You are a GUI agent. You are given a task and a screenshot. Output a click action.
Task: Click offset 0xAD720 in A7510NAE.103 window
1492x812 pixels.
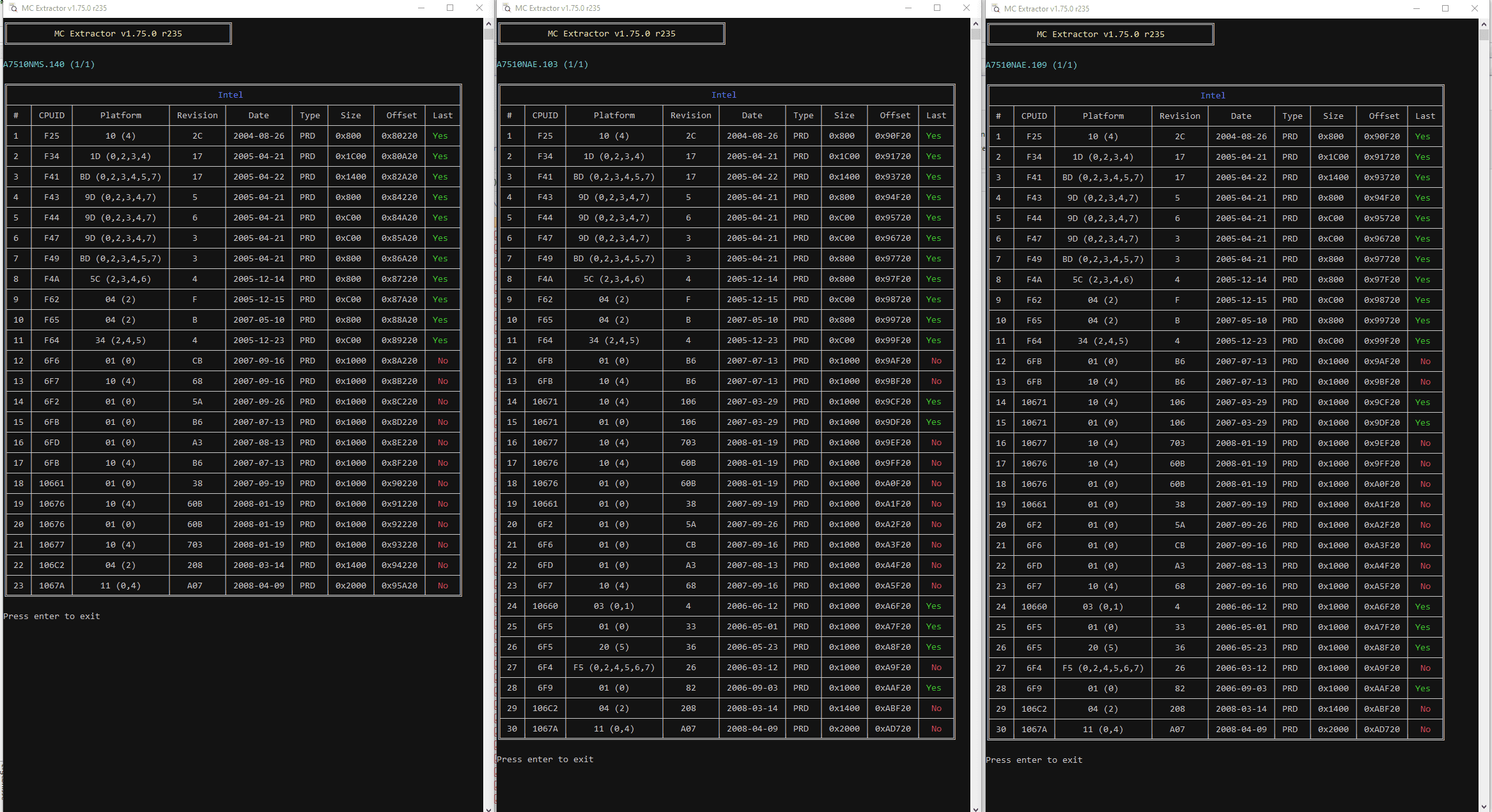click(x=893, y=729)
